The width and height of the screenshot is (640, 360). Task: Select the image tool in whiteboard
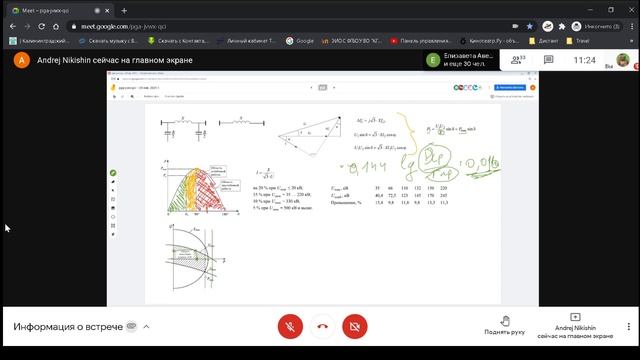click(113, 208)
